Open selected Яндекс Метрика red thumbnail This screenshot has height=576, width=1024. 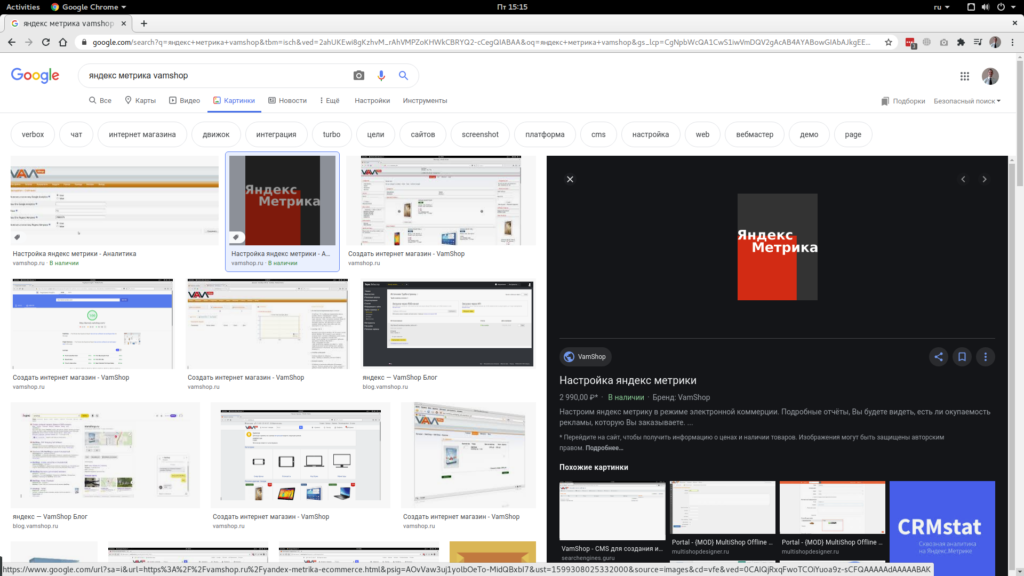282,200
